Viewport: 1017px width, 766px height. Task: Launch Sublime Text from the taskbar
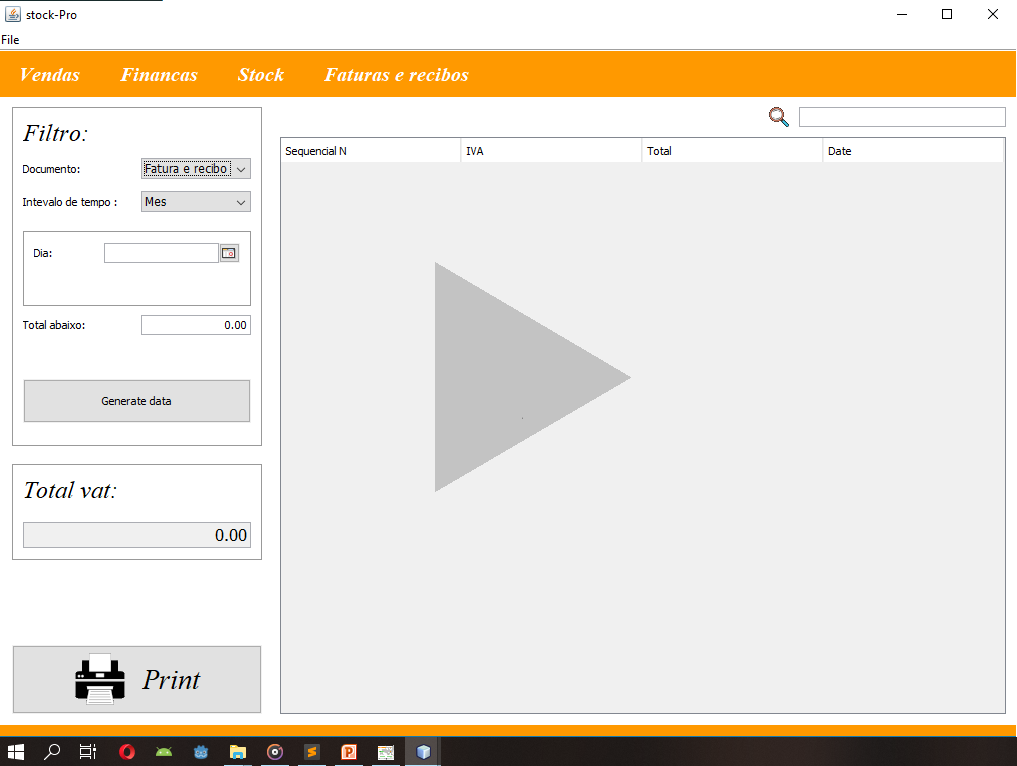311,752
